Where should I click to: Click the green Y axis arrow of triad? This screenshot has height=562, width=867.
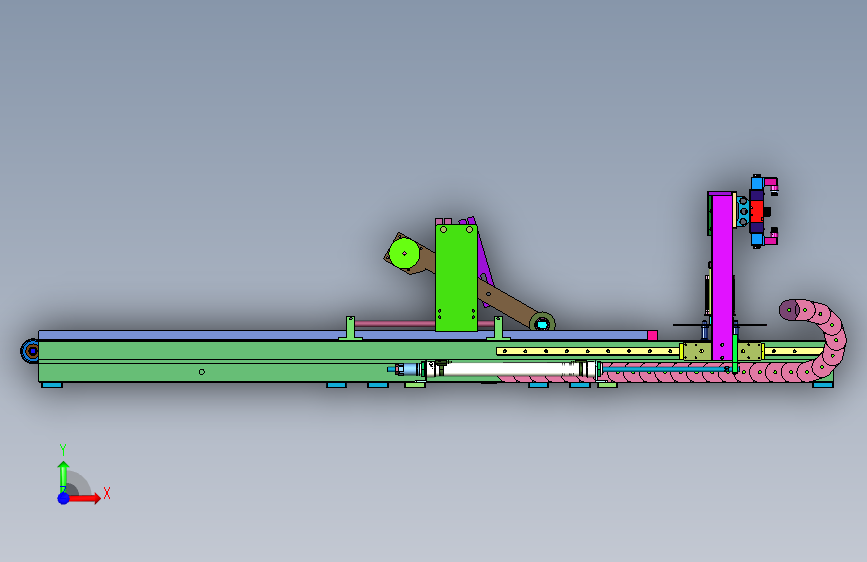pos(63,476)
